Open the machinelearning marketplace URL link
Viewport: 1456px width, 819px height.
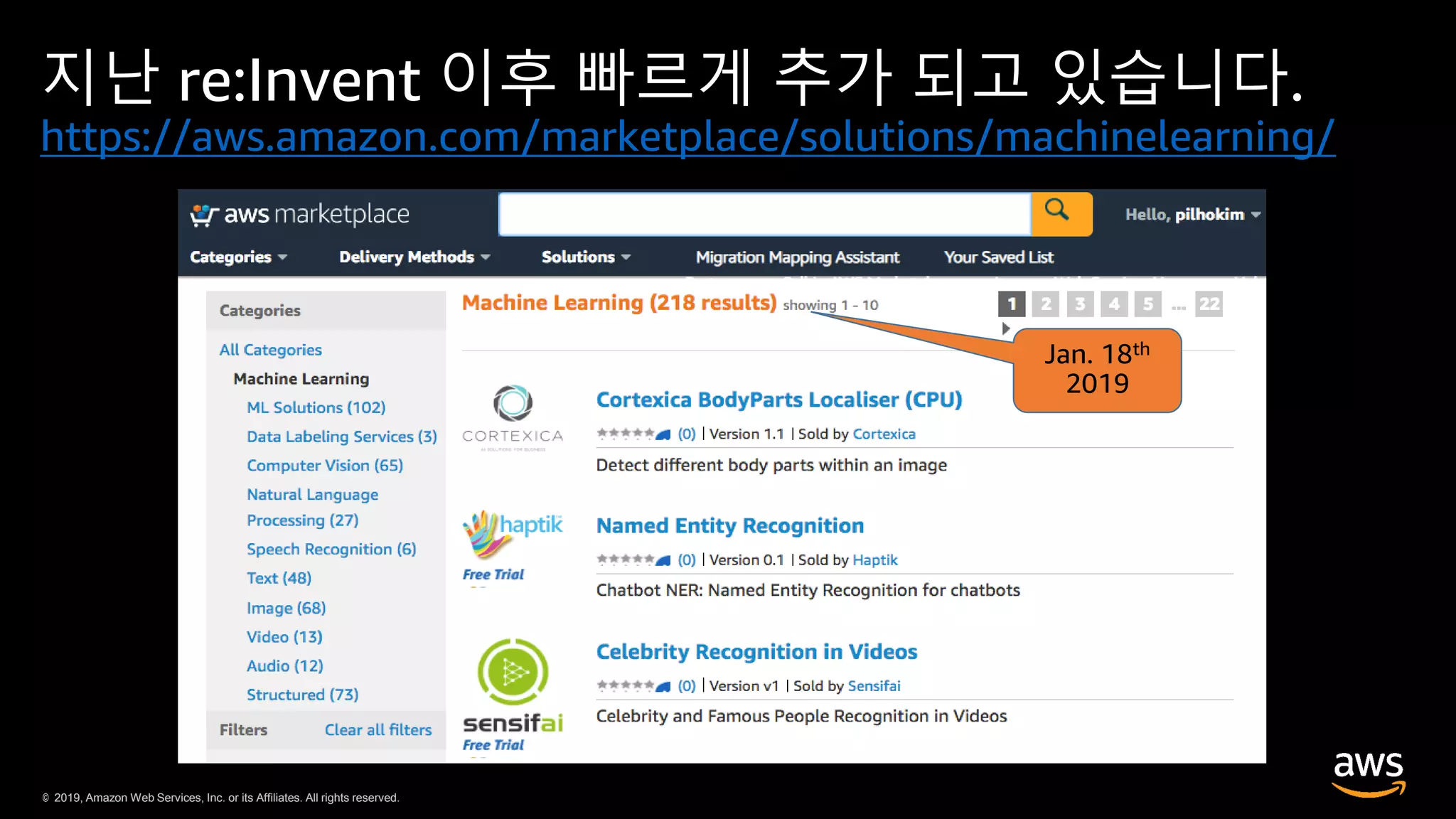[687, 136]
